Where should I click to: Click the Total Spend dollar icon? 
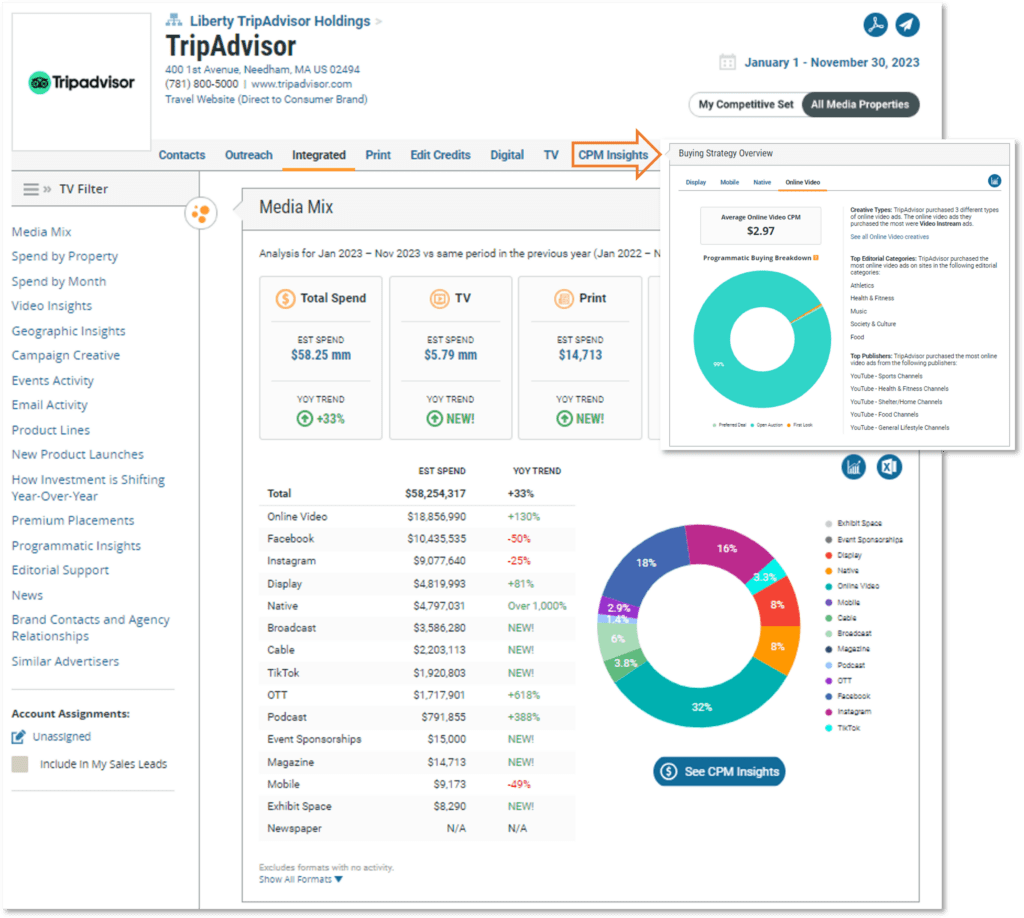[x=285, y=298]
